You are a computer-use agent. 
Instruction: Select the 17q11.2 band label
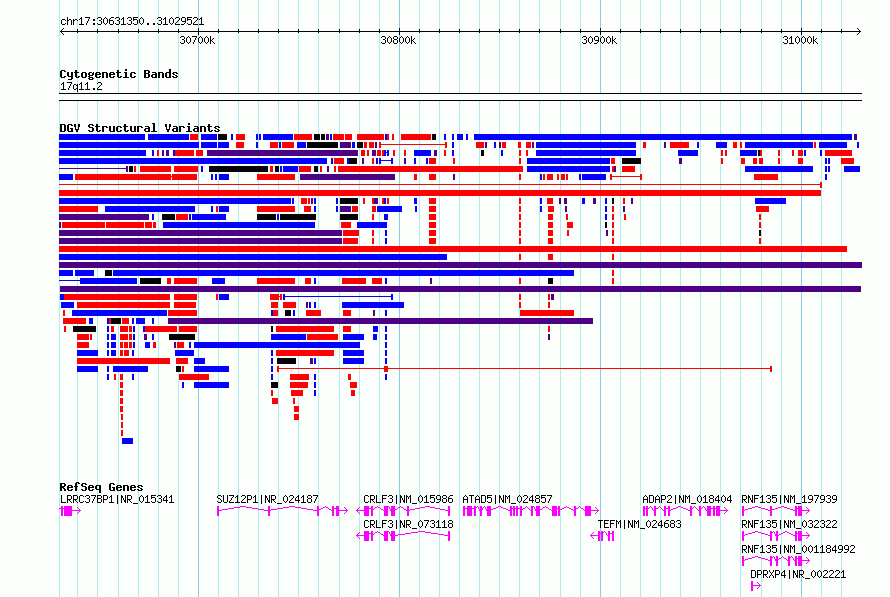(x=81, y=86)
